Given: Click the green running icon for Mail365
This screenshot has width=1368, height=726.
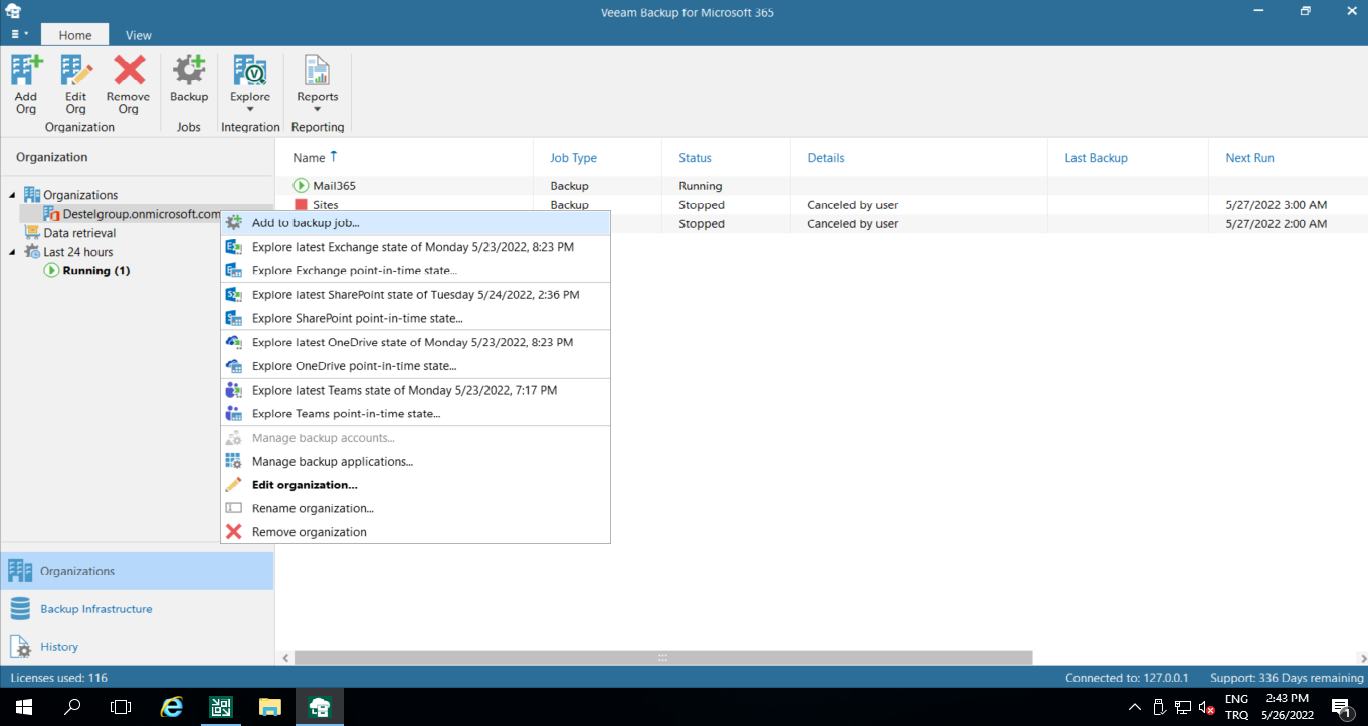Looking at the screenshot, I should tap(301, 186).
